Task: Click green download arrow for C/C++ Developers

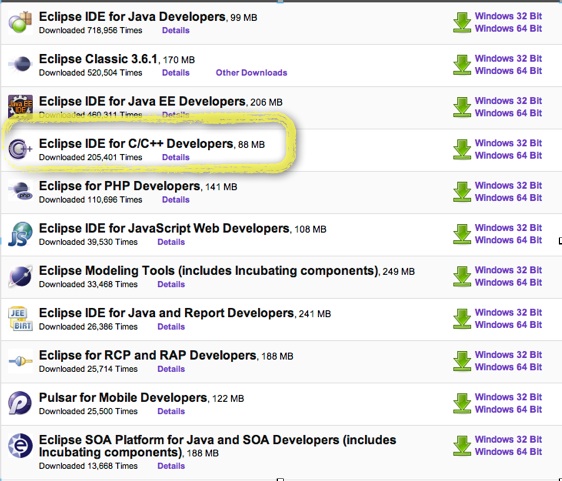Action: (462, 149)
